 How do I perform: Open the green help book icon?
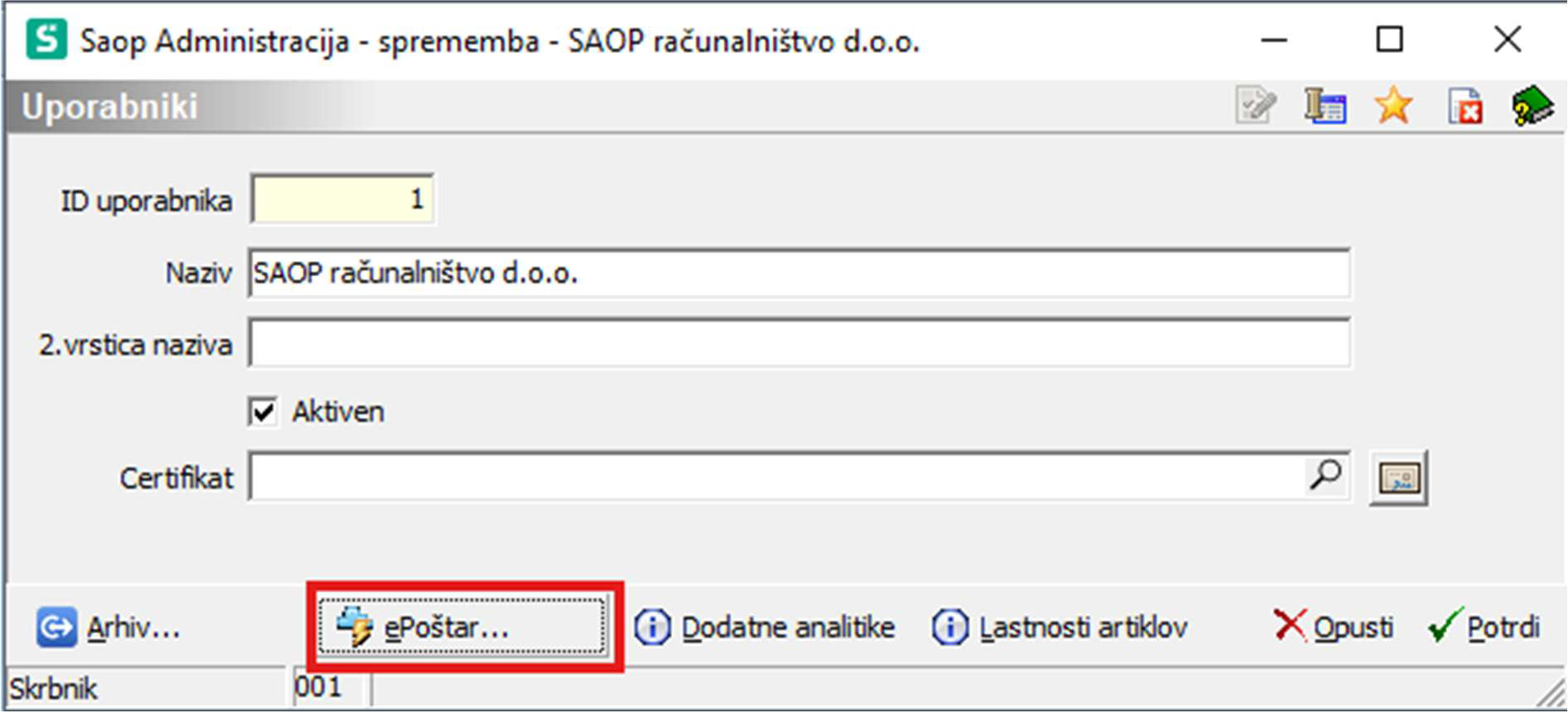(x=1532, y=106)
